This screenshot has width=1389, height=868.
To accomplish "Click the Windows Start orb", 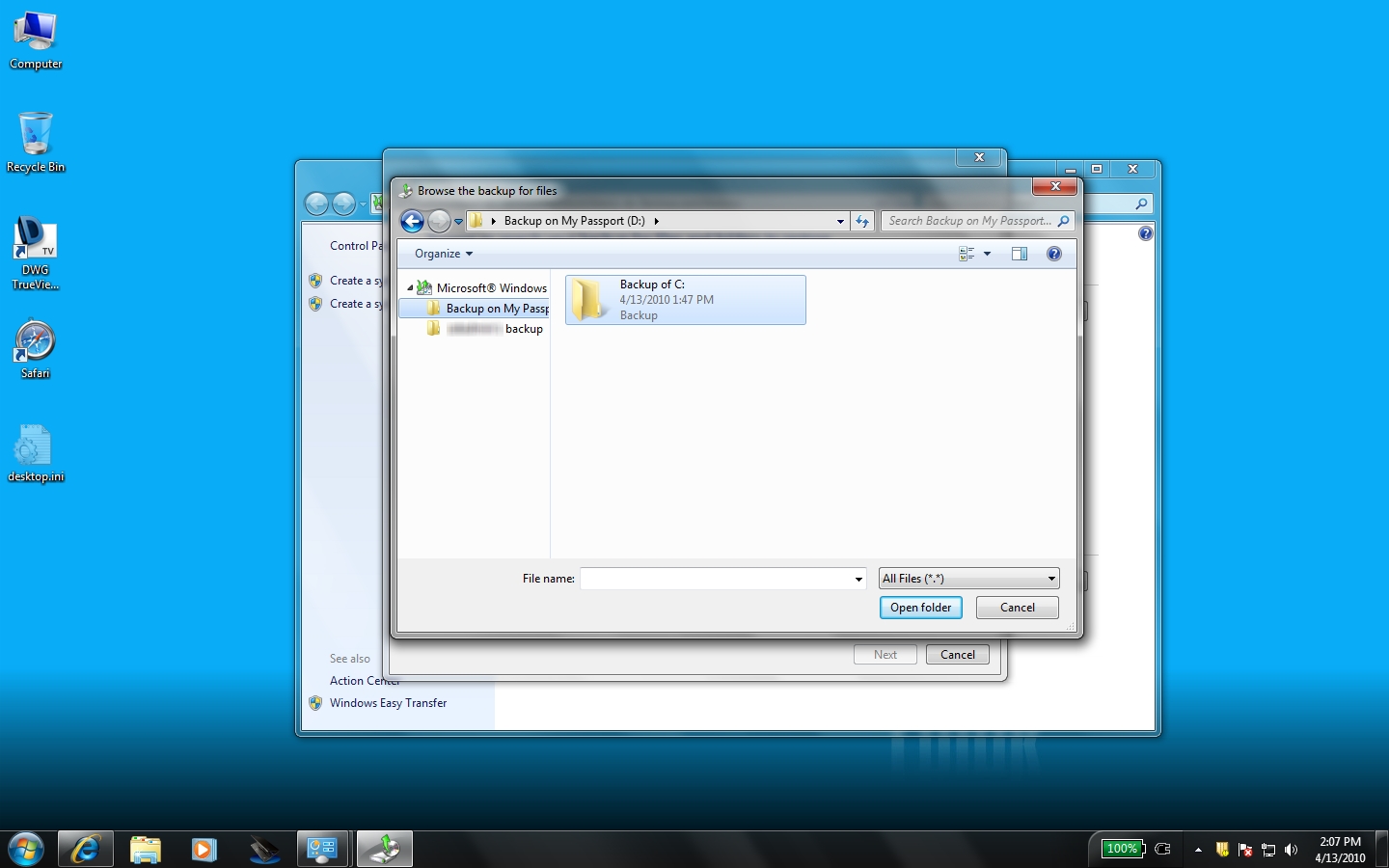I will 26,849.
